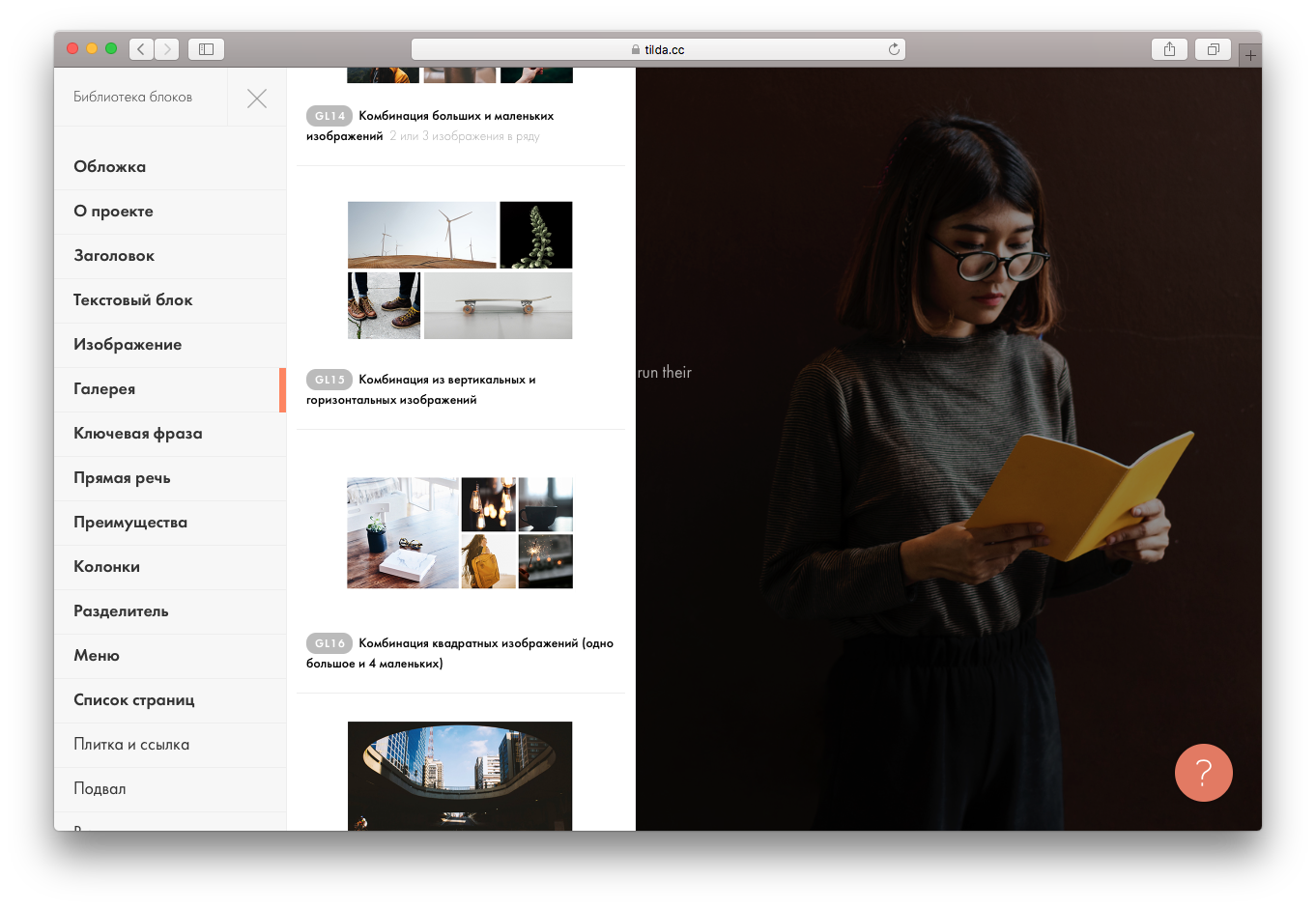Pick the GL16 square images gallery preview
The height and width of the screenshot is (908, 1316).
[460, 533]
